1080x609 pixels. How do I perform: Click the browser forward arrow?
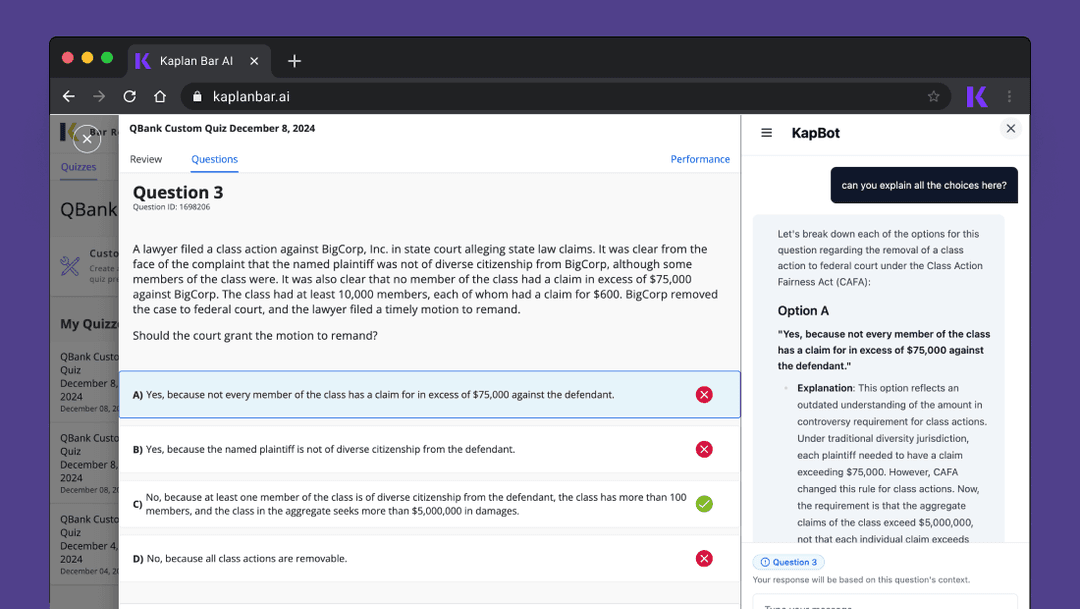(99, 96)
